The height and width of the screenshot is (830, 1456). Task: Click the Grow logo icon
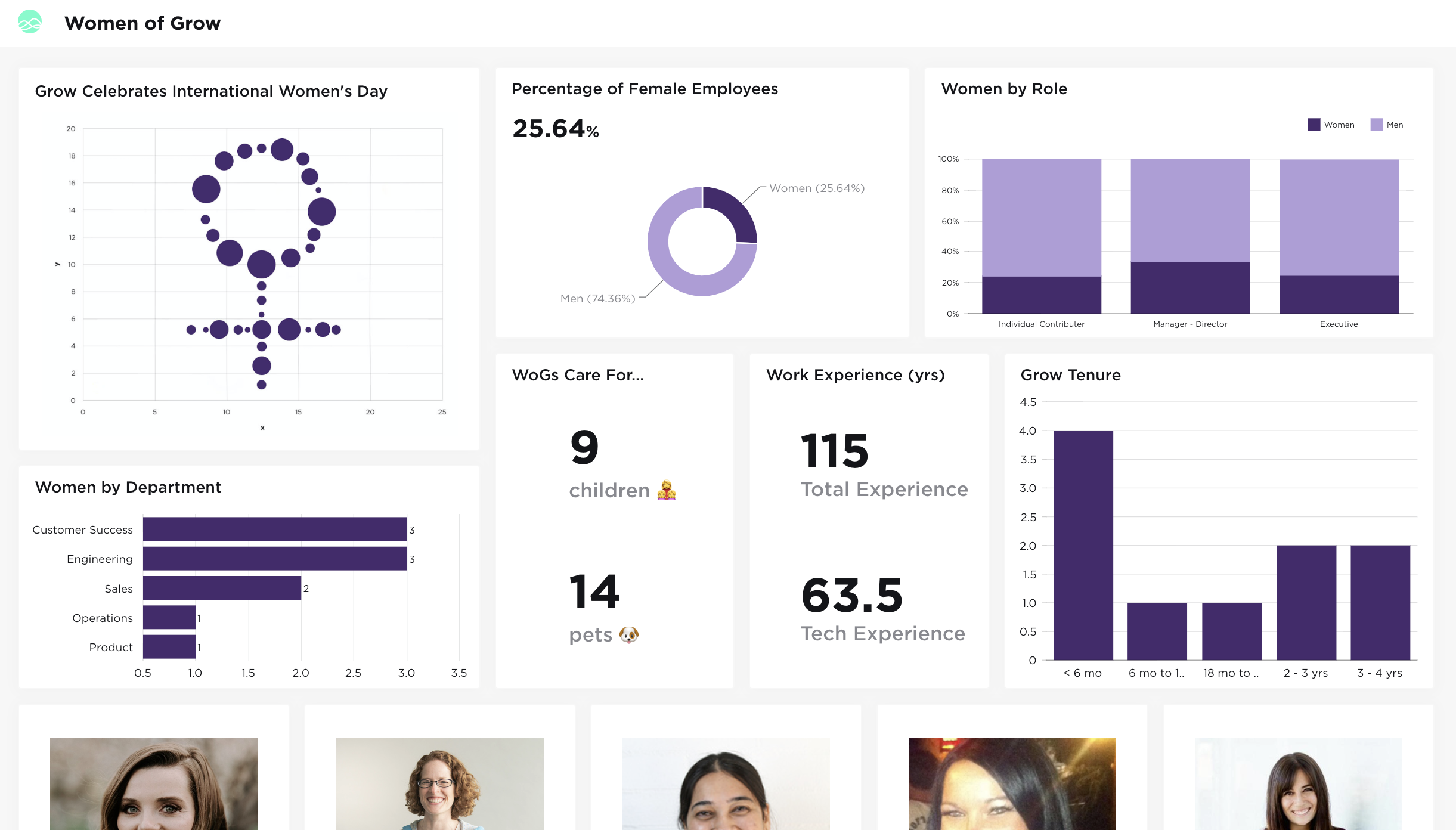[x=30, y=22]
